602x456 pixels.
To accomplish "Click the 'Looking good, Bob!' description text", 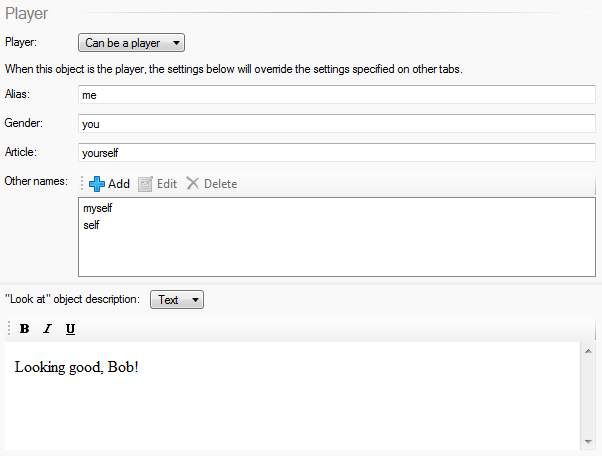I will pyautogui.click(x=76, y=367).
